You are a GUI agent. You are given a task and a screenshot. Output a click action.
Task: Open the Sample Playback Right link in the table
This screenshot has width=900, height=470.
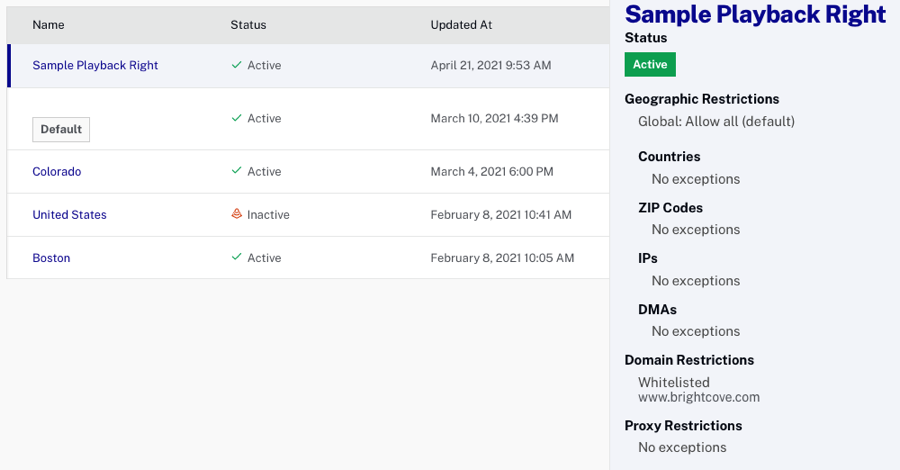point(95,65)
